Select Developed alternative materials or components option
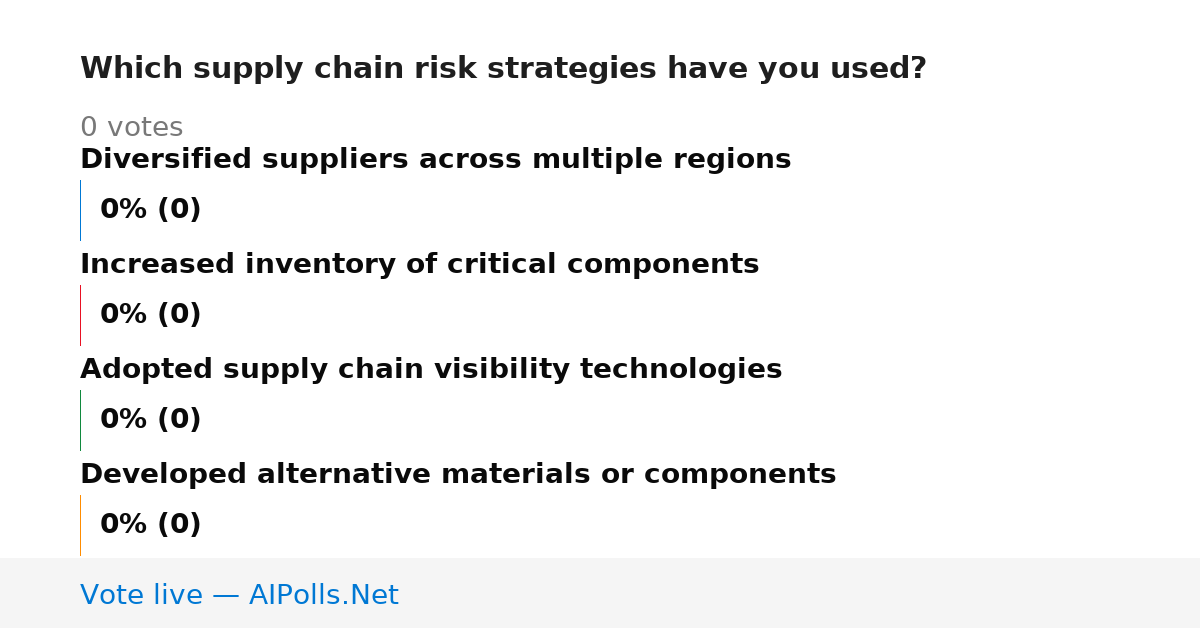The width and height of the screenshot is (1200, 628). tap(458, 475)
